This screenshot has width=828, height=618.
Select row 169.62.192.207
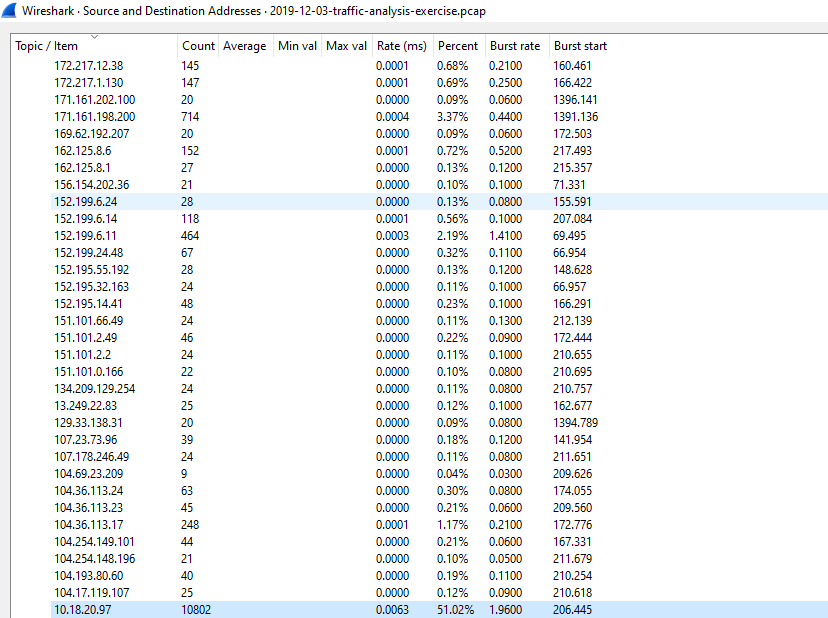pyautogui.click(x=439, y=134)
